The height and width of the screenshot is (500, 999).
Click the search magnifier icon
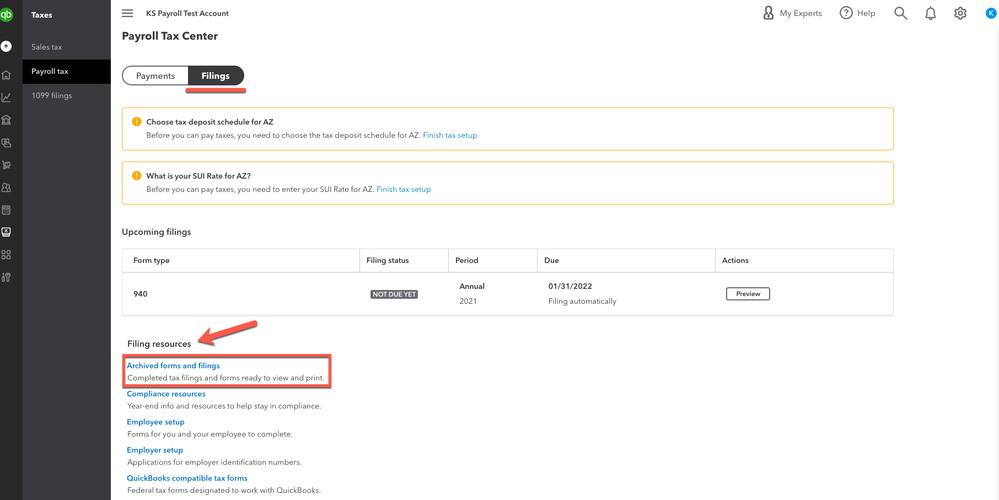coord(900,13)
